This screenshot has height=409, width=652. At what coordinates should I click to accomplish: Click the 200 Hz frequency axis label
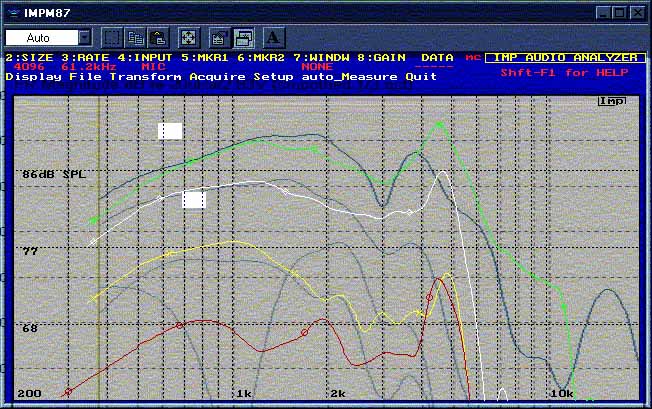point(30,393)
